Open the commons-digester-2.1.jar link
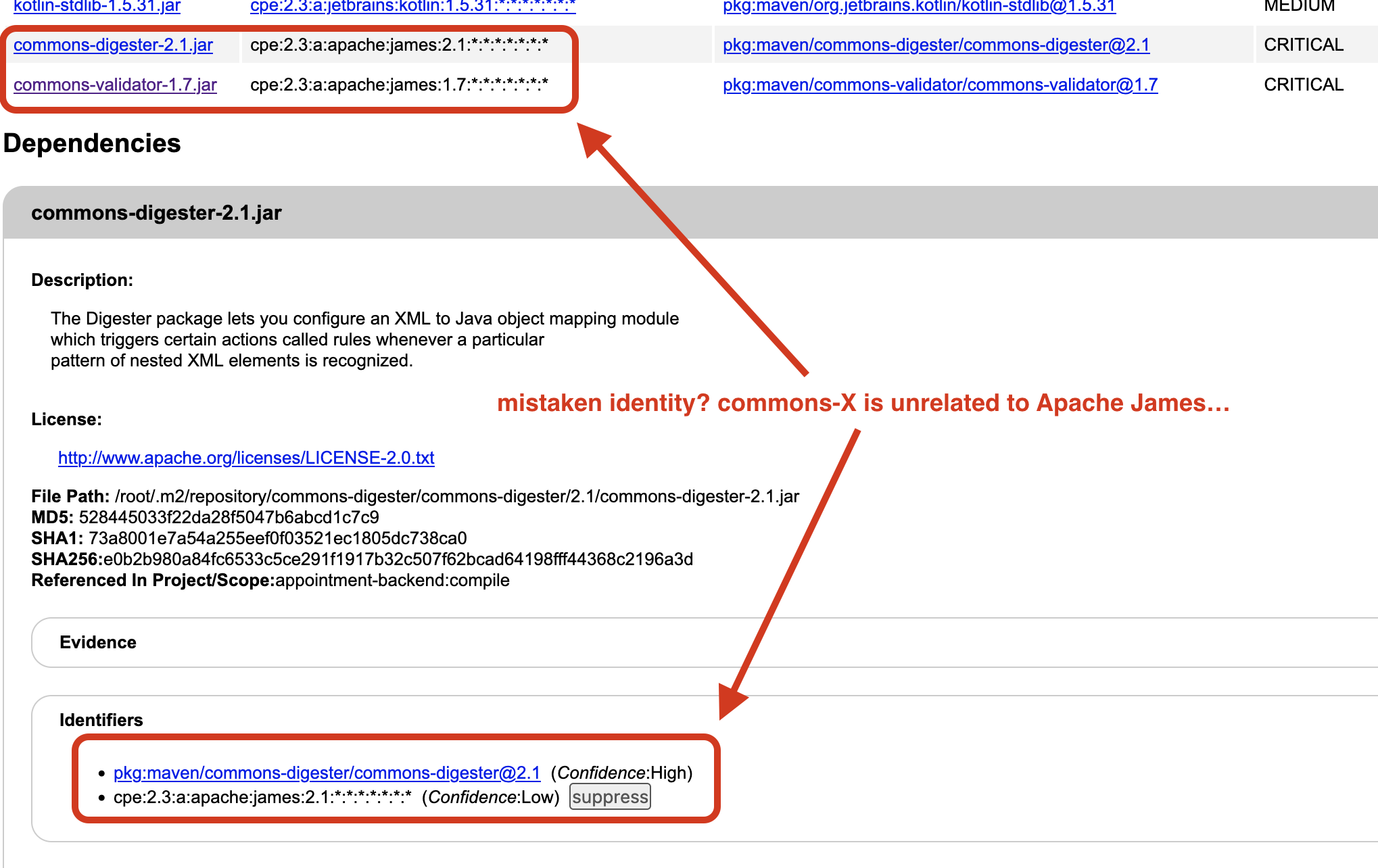1378x868 pixels. point(114,45)
